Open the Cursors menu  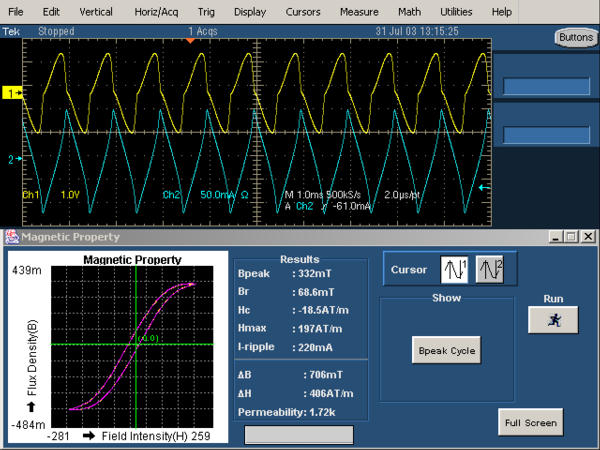(x=304, y=11)
